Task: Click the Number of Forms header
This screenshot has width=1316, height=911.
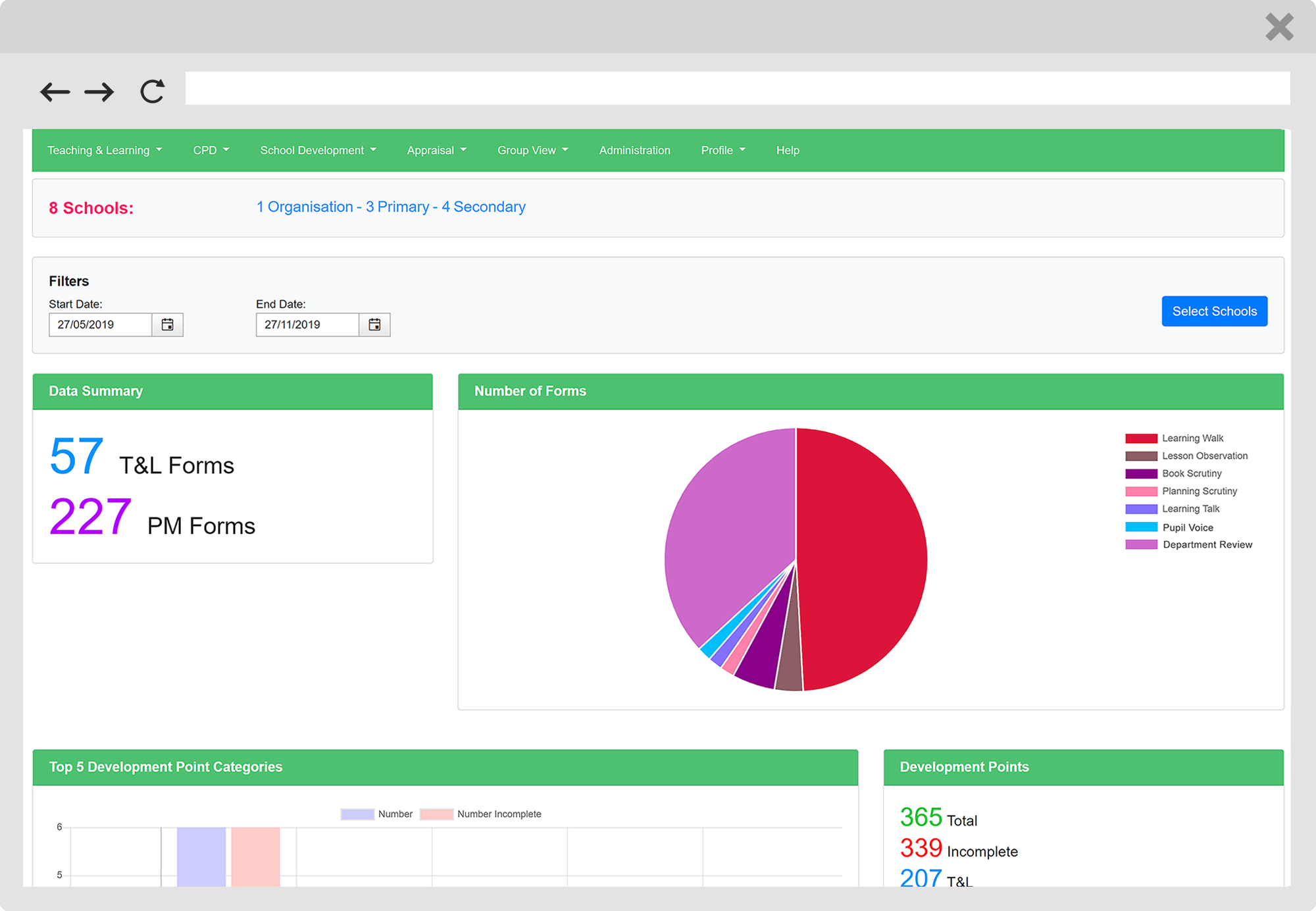Action: click(x=871, y=392)
